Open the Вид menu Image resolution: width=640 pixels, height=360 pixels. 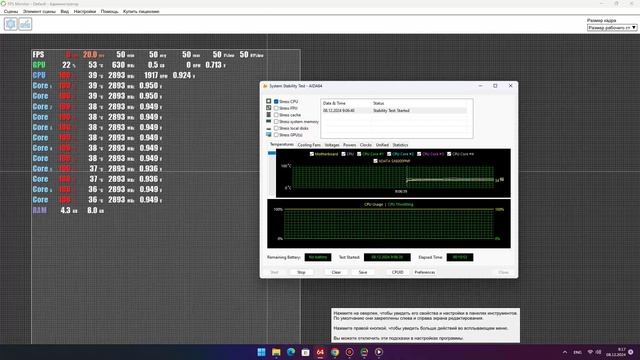(x=64, y=11)
